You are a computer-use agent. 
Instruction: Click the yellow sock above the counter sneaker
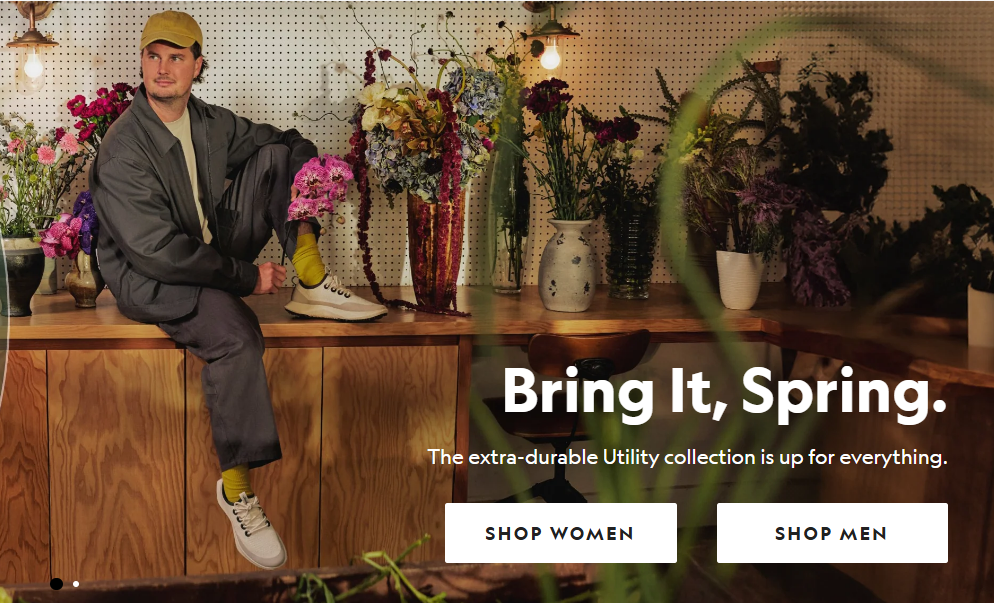coord(309,260)
